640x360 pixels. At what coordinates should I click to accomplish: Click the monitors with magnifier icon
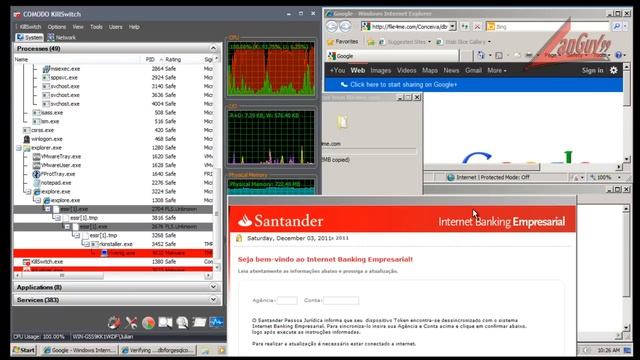tap(165, 322)
